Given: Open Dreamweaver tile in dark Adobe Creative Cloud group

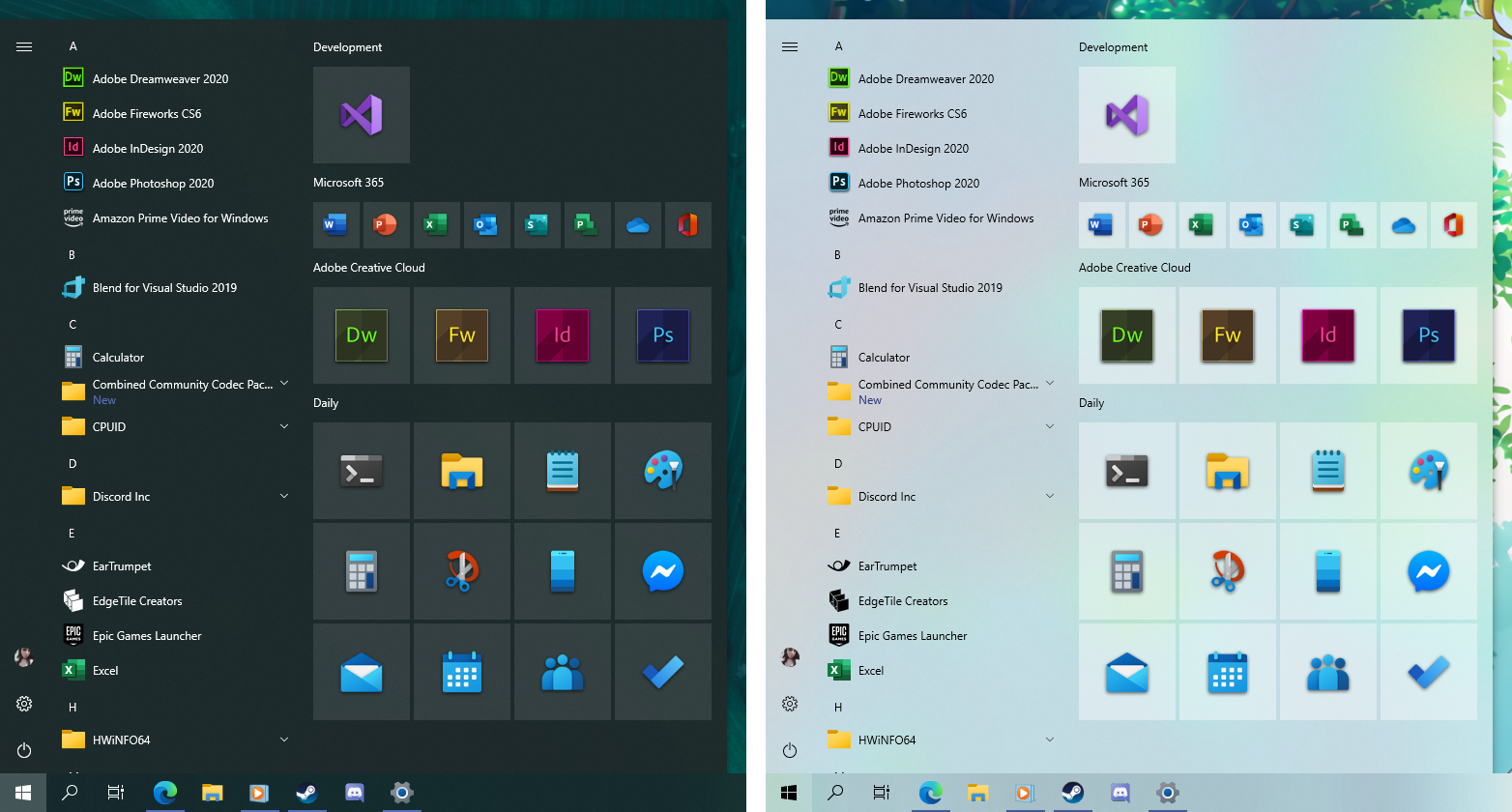Looking at the screenshot, I should click(362, 335).
